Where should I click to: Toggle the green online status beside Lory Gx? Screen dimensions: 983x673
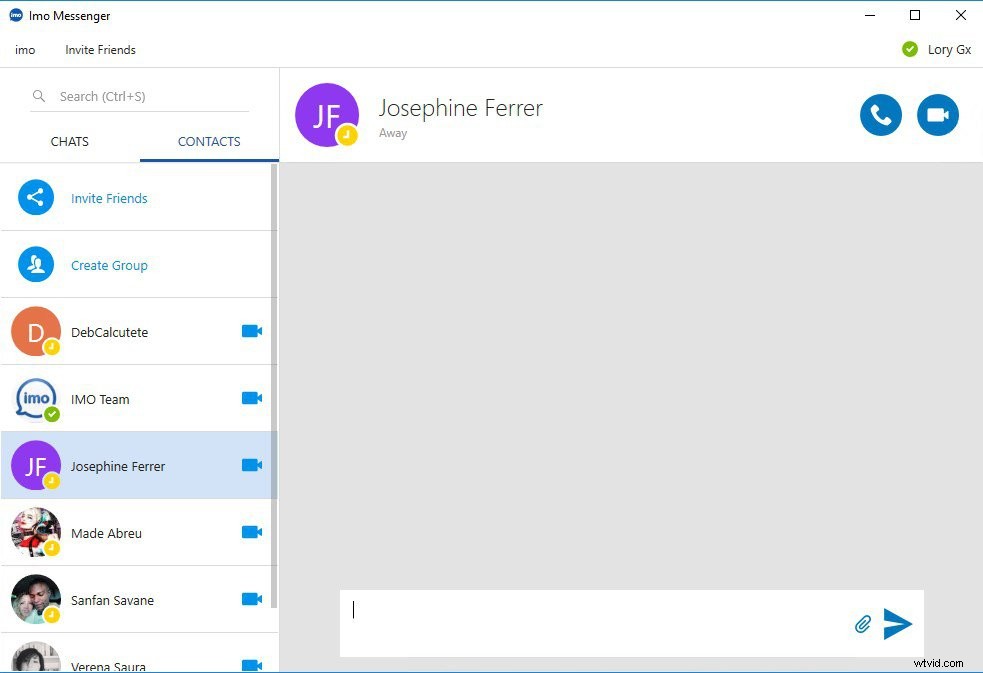click(909, 48)
